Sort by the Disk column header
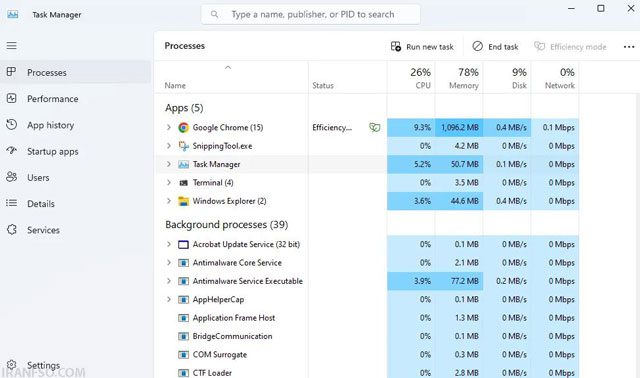The width and height of the screenshot is (640, 378). point(507,78)
